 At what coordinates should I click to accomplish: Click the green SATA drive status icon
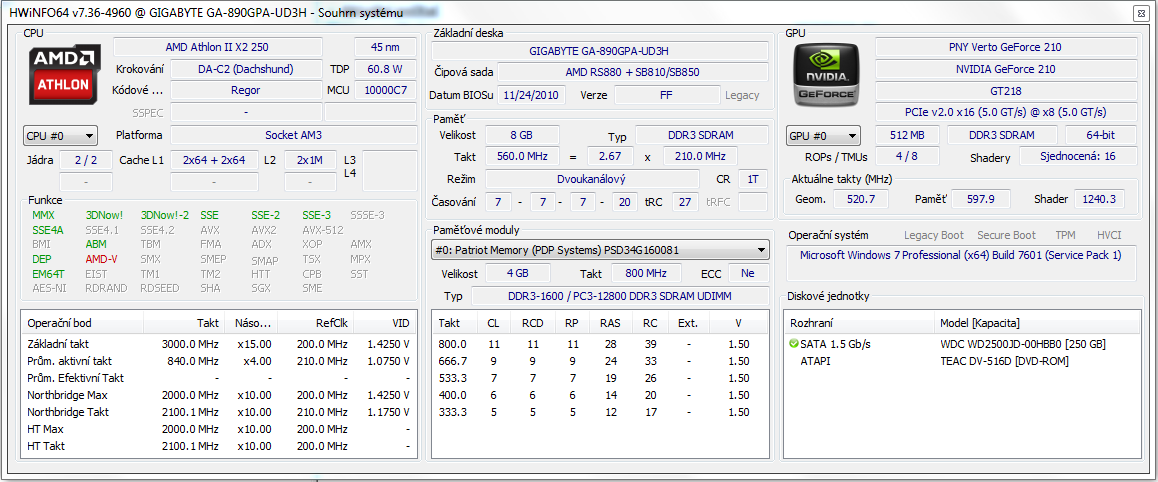coord(794,344)
